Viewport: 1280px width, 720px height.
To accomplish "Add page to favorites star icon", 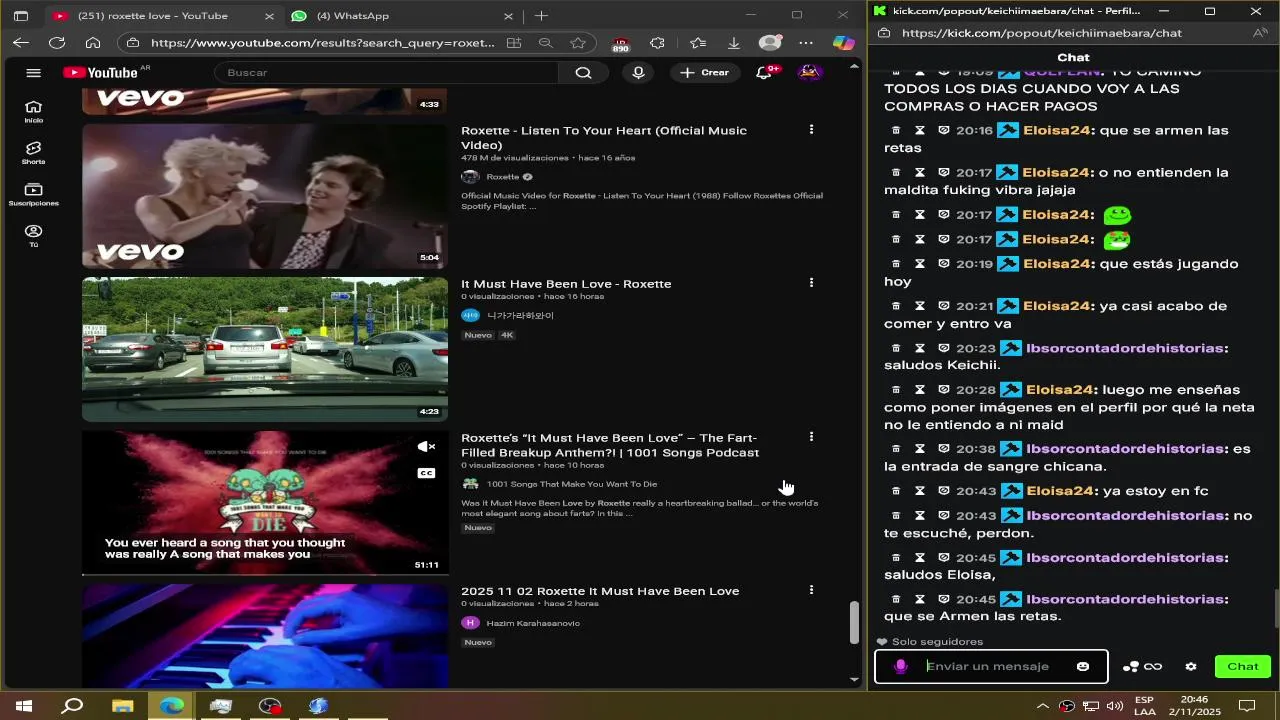I will tap(578, 43).
